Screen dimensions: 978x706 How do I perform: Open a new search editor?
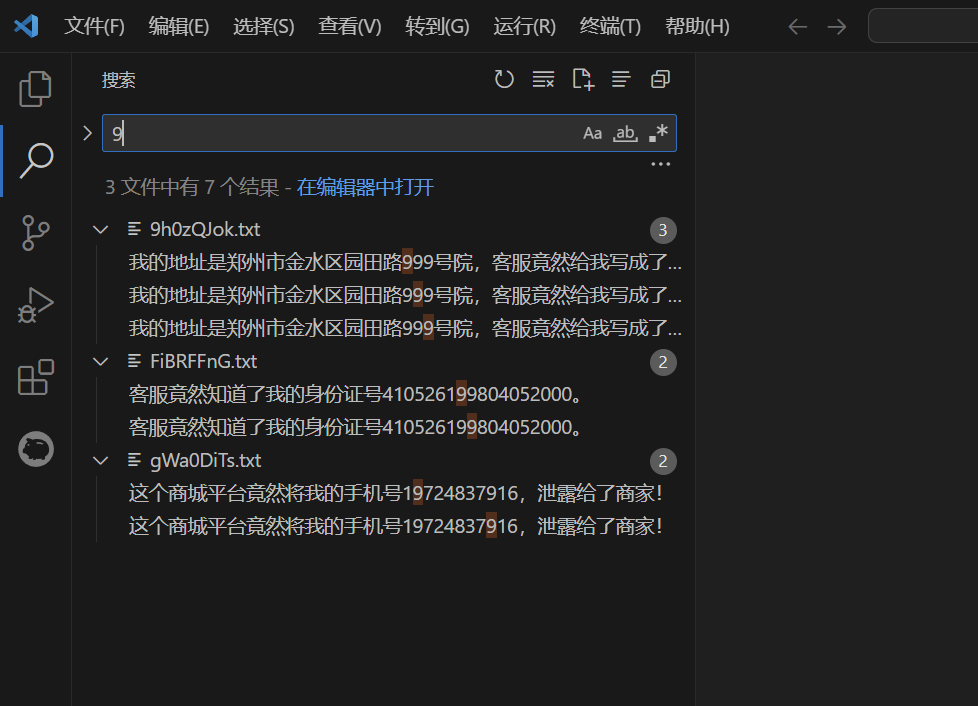(x=583, y=79)
